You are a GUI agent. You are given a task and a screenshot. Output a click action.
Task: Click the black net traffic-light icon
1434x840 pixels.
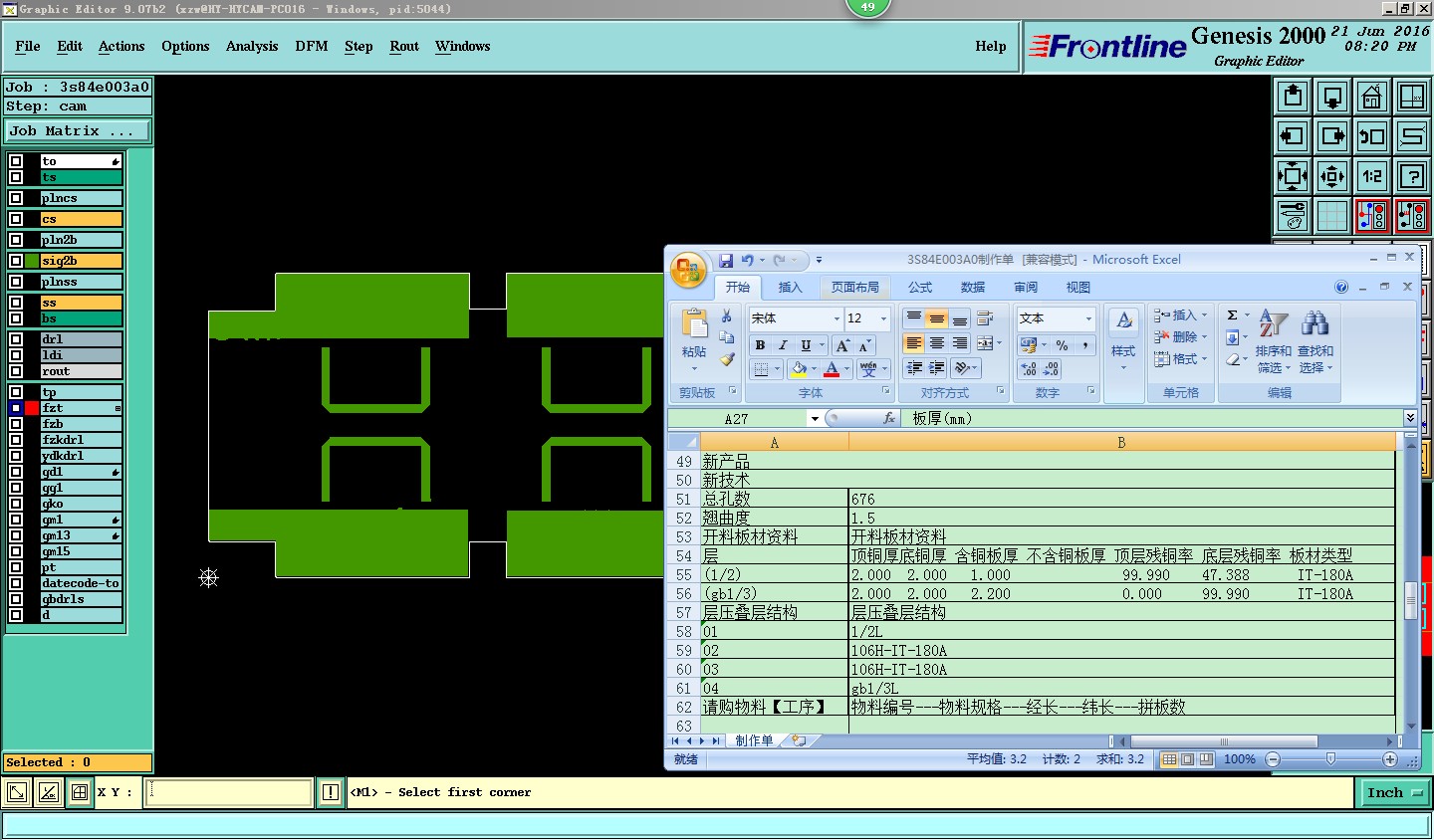[x=1412, y=216]
